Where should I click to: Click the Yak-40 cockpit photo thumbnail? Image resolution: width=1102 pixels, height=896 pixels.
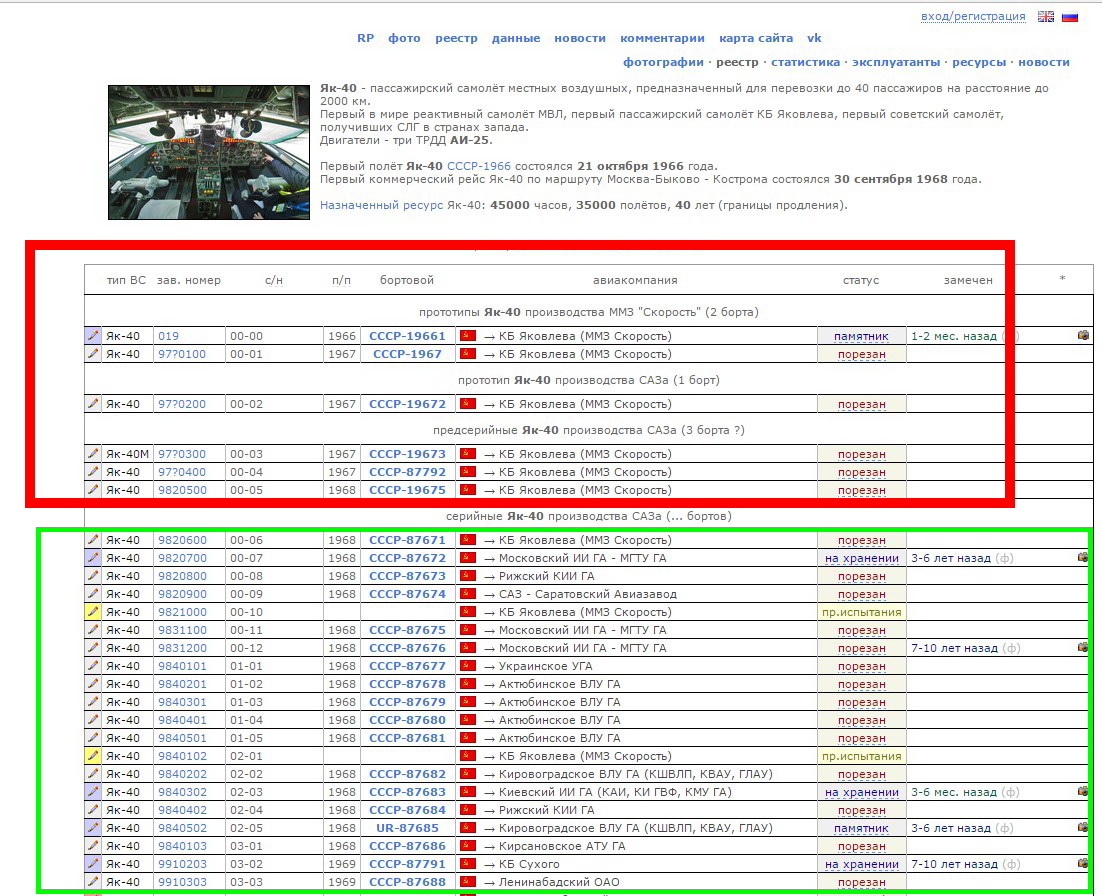pyautogui.click(x=209, y=152)
